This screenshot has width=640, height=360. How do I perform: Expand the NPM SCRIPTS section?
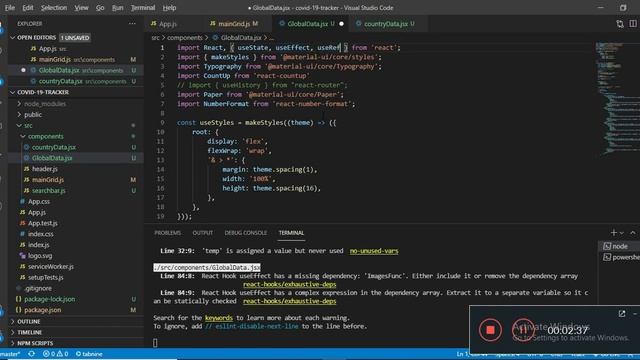click(35, 343)
